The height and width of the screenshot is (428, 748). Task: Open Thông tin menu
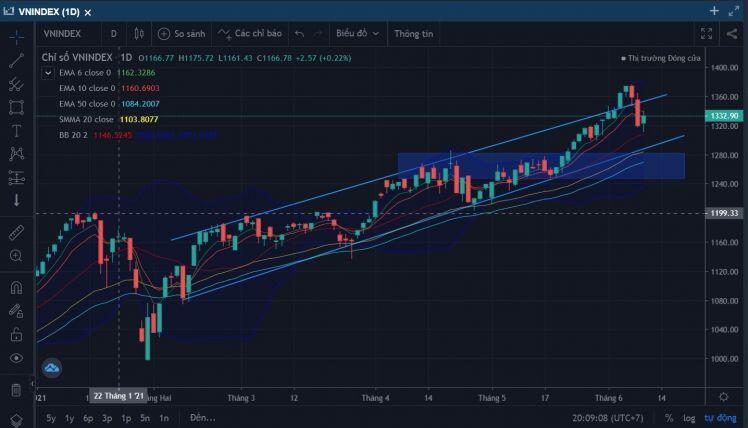pyautogui.click(x=414, y=33)
